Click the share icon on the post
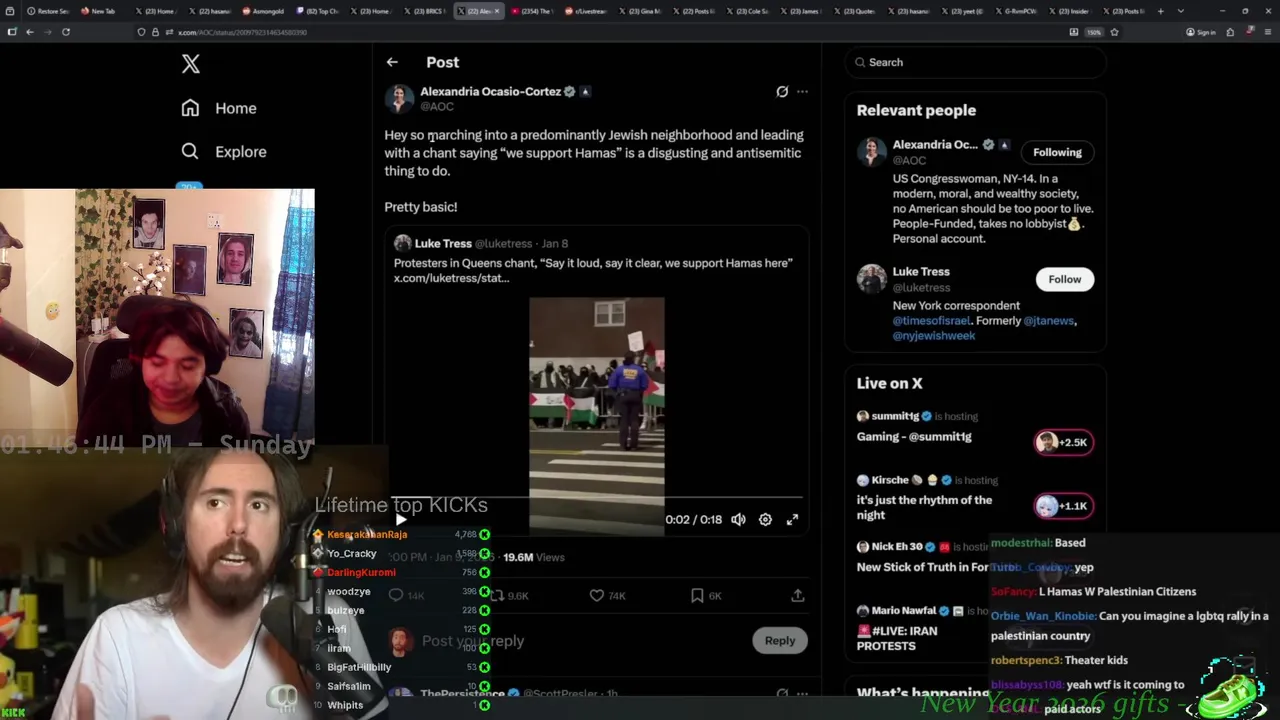1280x720 pixels. click(x=797, y=595)
